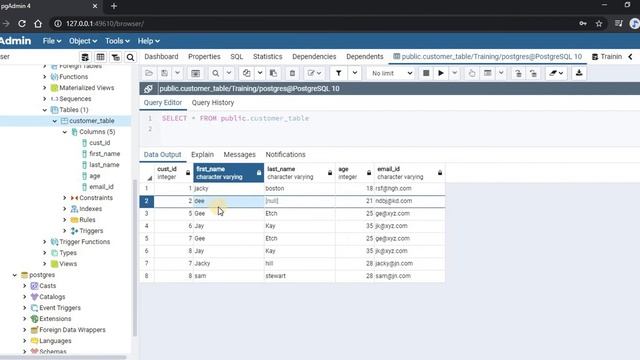This screenshot has width=640, height=360.
Task: Open the Save file options dropdown arrow
Action: [178, 73]
